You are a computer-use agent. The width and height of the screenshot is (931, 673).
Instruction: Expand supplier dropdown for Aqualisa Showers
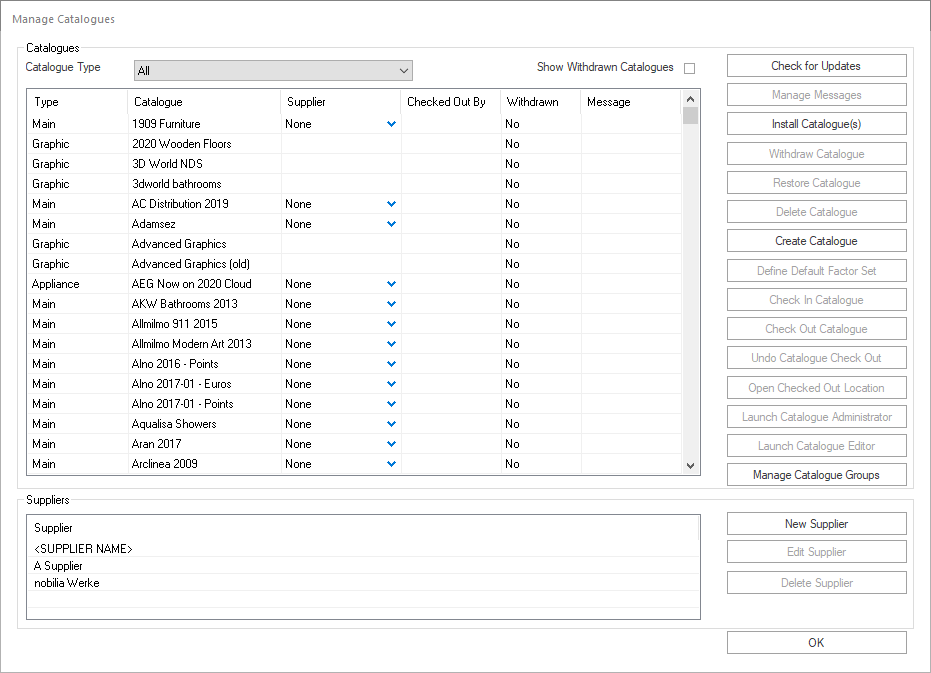coord(391,424)
